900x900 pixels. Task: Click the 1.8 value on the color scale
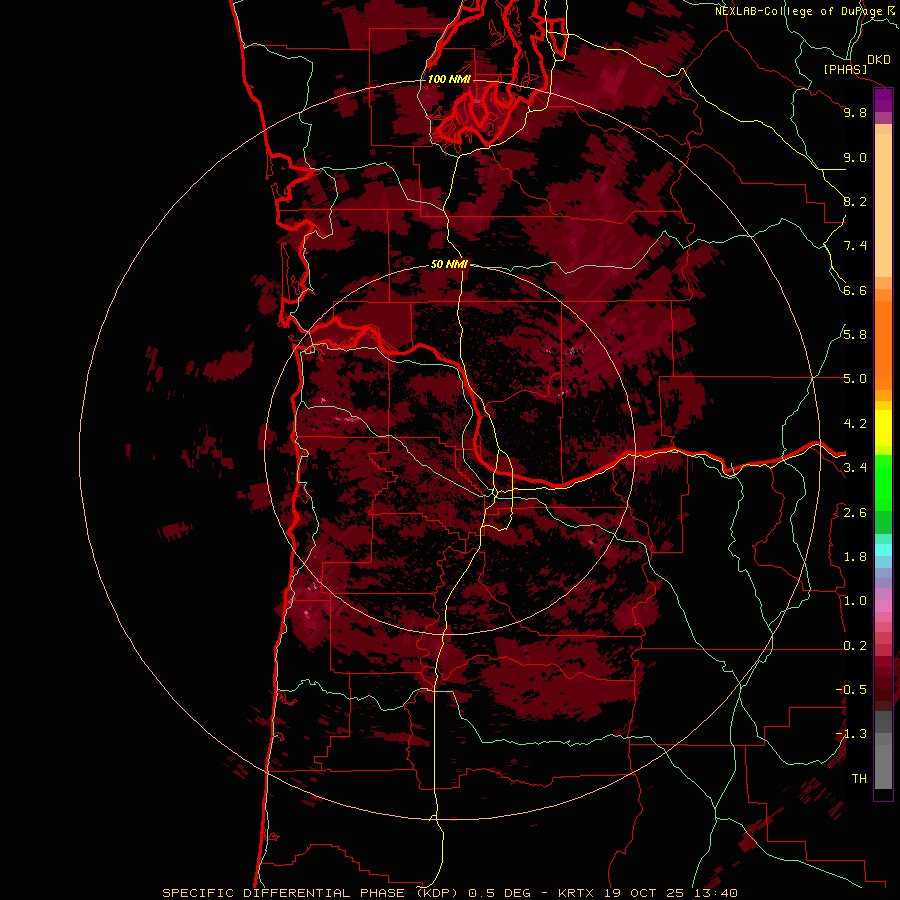click(x=855, y=557)
